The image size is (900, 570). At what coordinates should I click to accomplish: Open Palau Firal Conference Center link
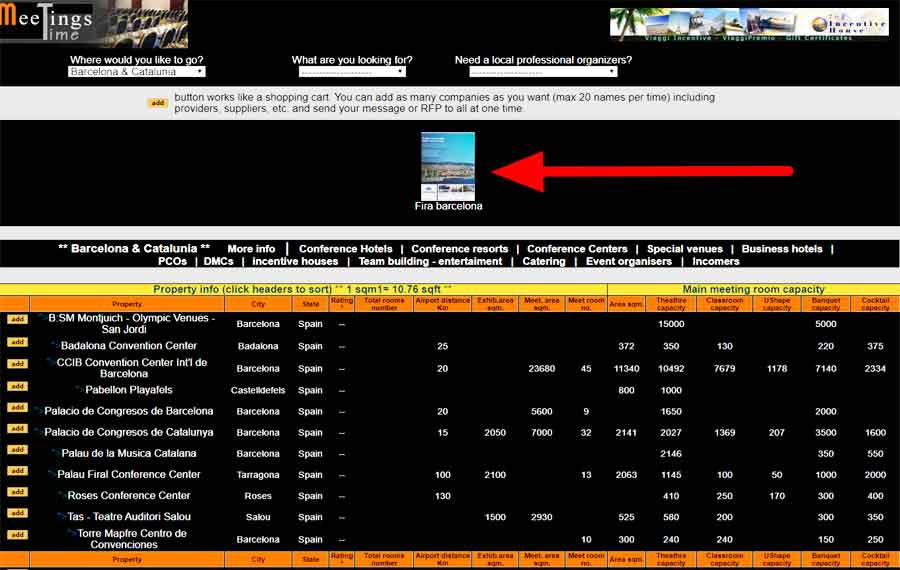(x=129, y=475)
